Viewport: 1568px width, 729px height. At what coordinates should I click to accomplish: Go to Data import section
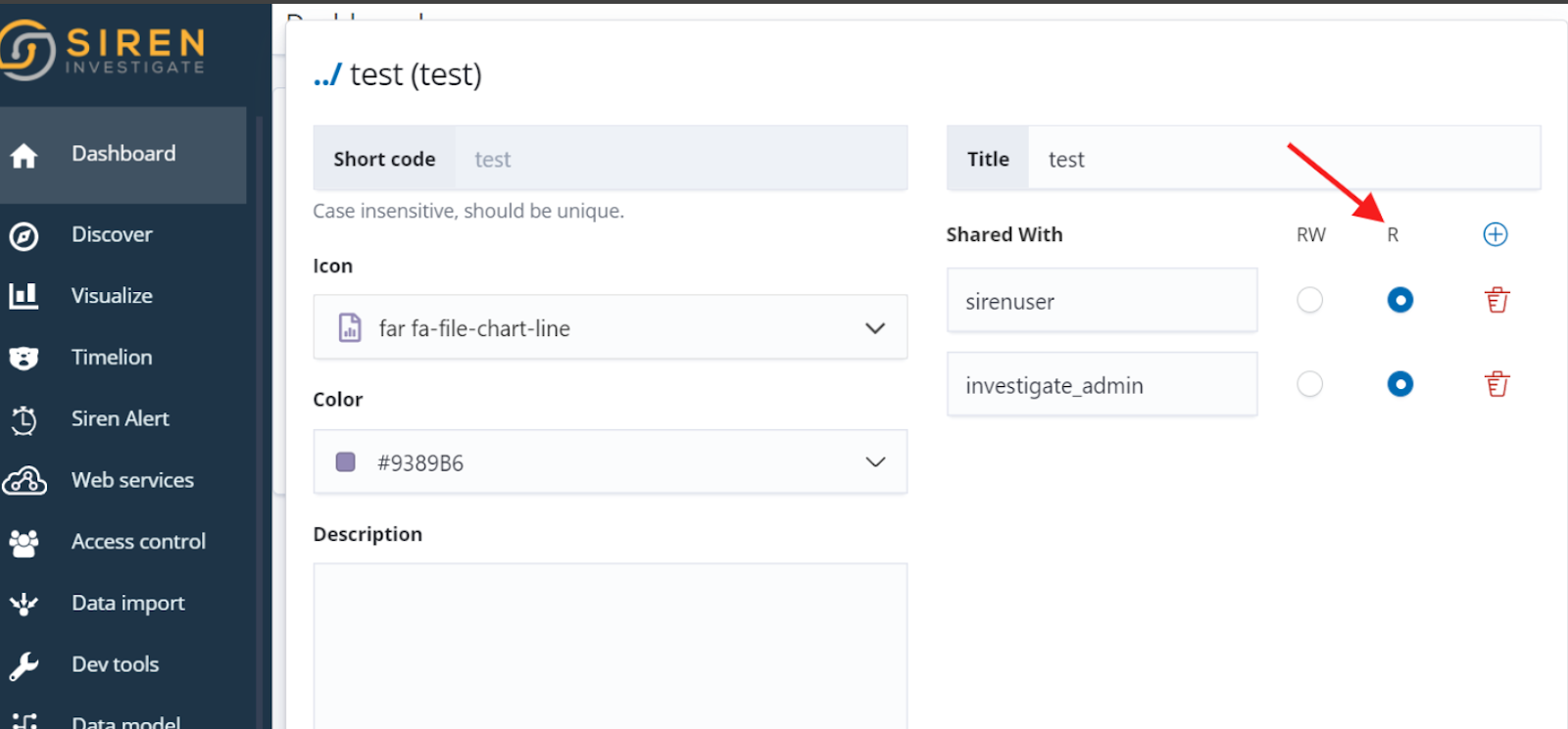tap(127, 604)
